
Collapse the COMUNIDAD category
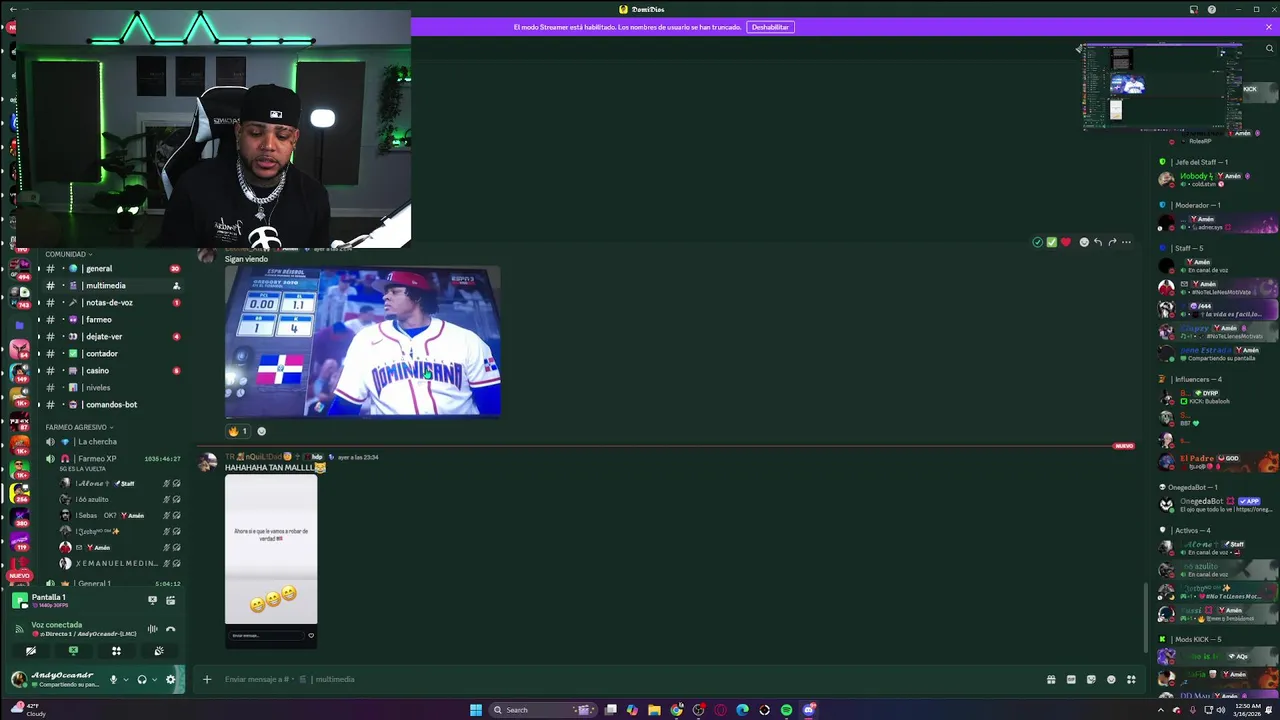(x=69, y=254)
